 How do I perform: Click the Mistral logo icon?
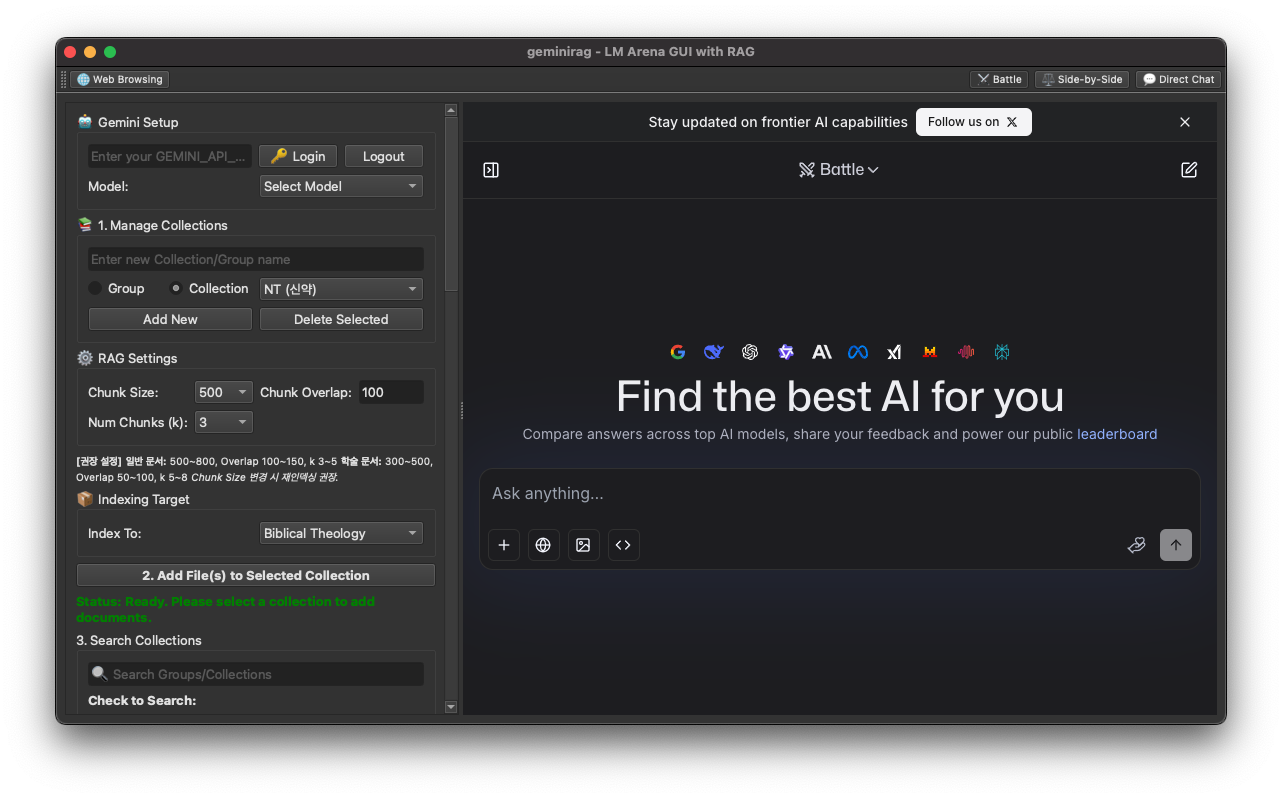click(x=930, y=352)
